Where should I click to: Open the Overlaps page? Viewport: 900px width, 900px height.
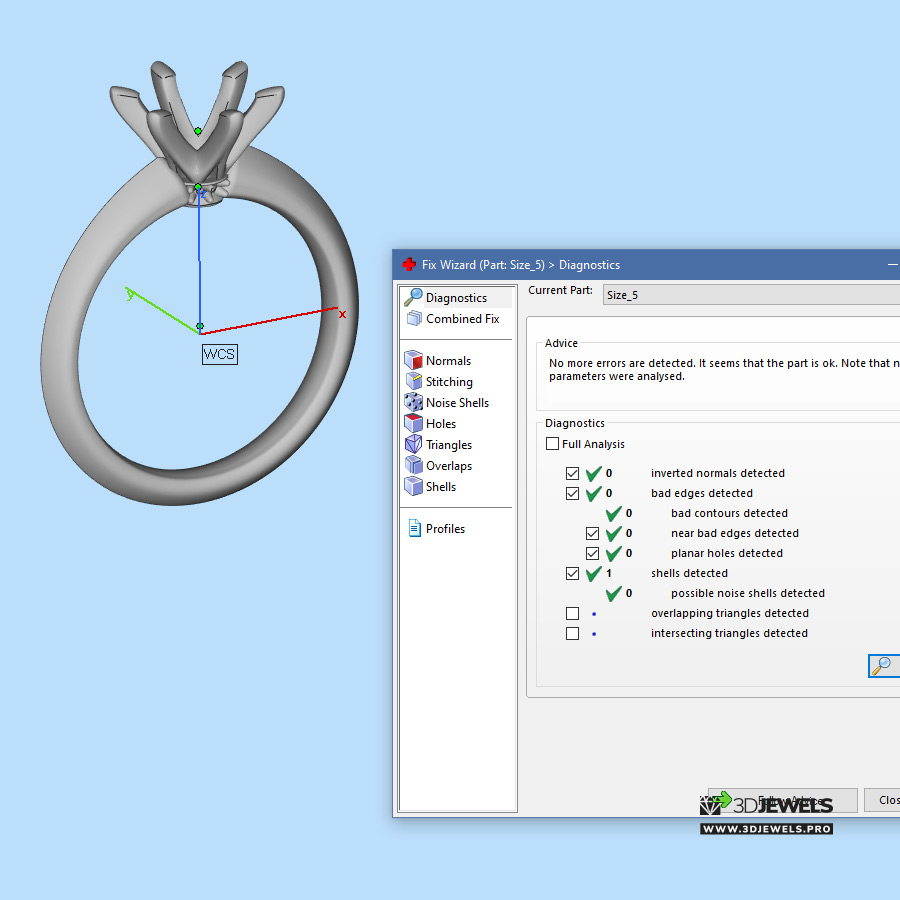(448, 466)
